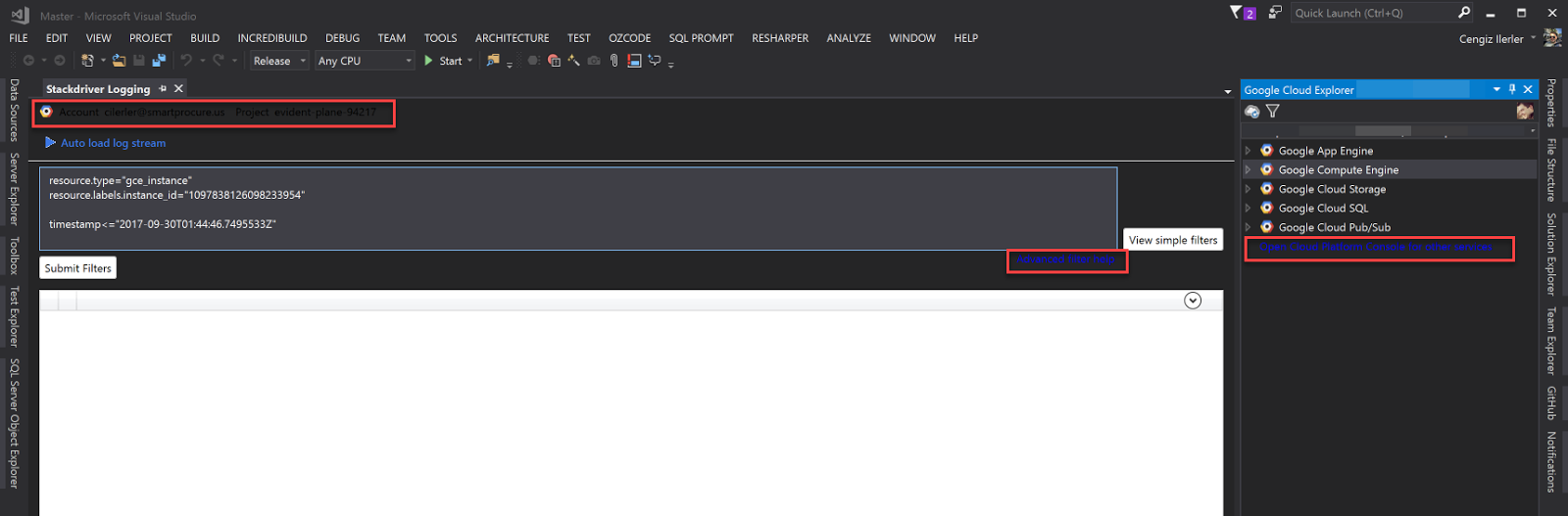Click the Quick Launch search magnifier icon
The height and width of the screenshot is (516, 1568).
click(1464, 13)
